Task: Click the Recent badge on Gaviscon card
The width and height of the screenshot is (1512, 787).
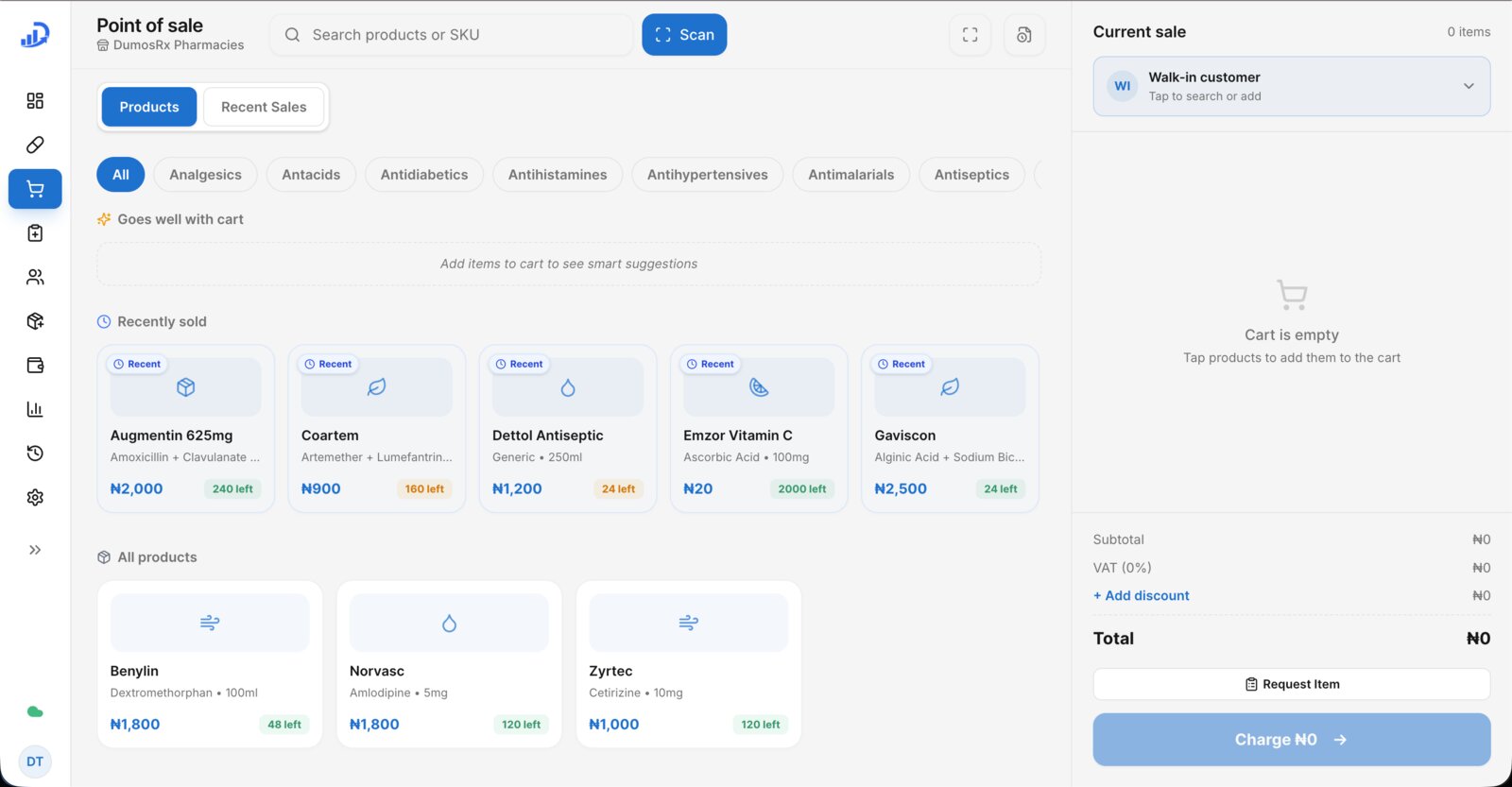Action: pyautogui.click(x=902, y=364)
